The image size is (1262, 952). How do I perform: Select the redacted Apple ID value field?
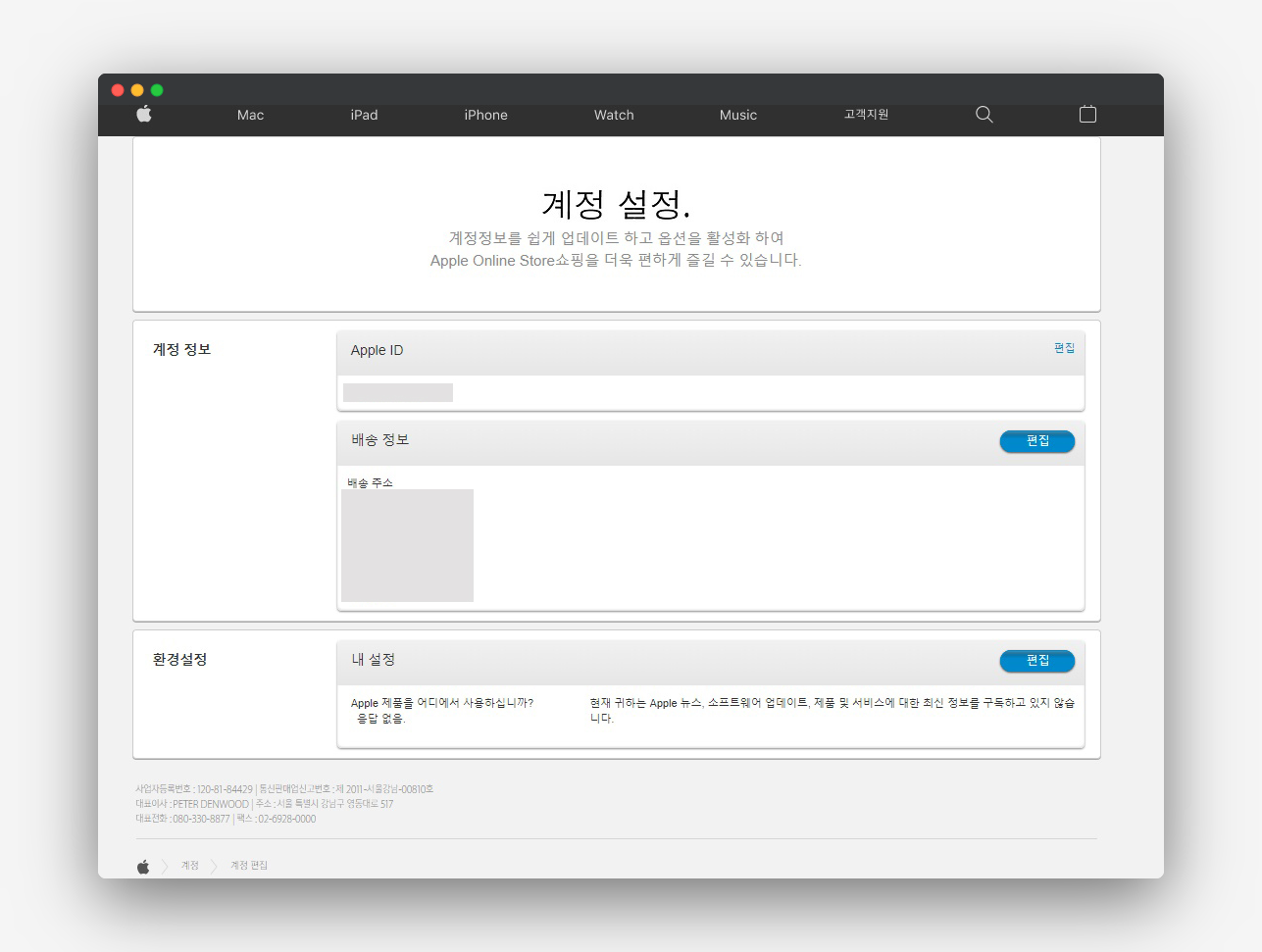[398, 392]
